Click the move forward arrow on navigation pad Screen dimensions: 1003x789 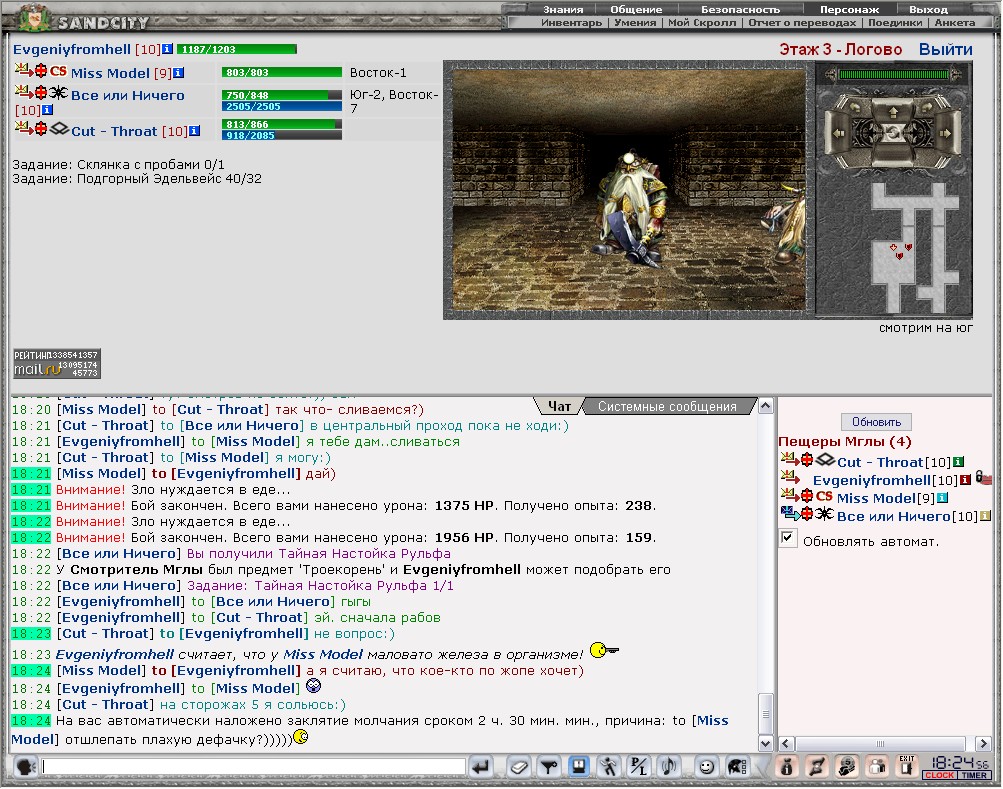(x=894, y=113)
